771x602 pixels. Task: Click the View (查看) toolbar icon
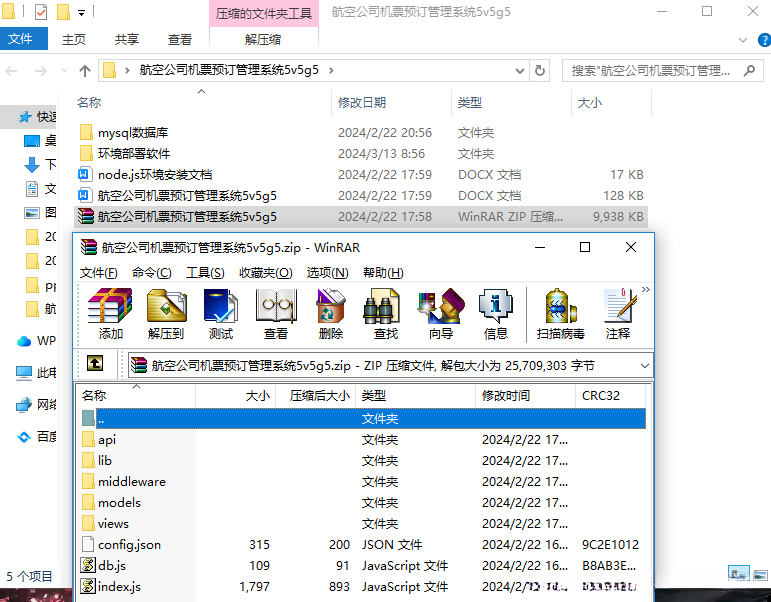pos(276,314)
